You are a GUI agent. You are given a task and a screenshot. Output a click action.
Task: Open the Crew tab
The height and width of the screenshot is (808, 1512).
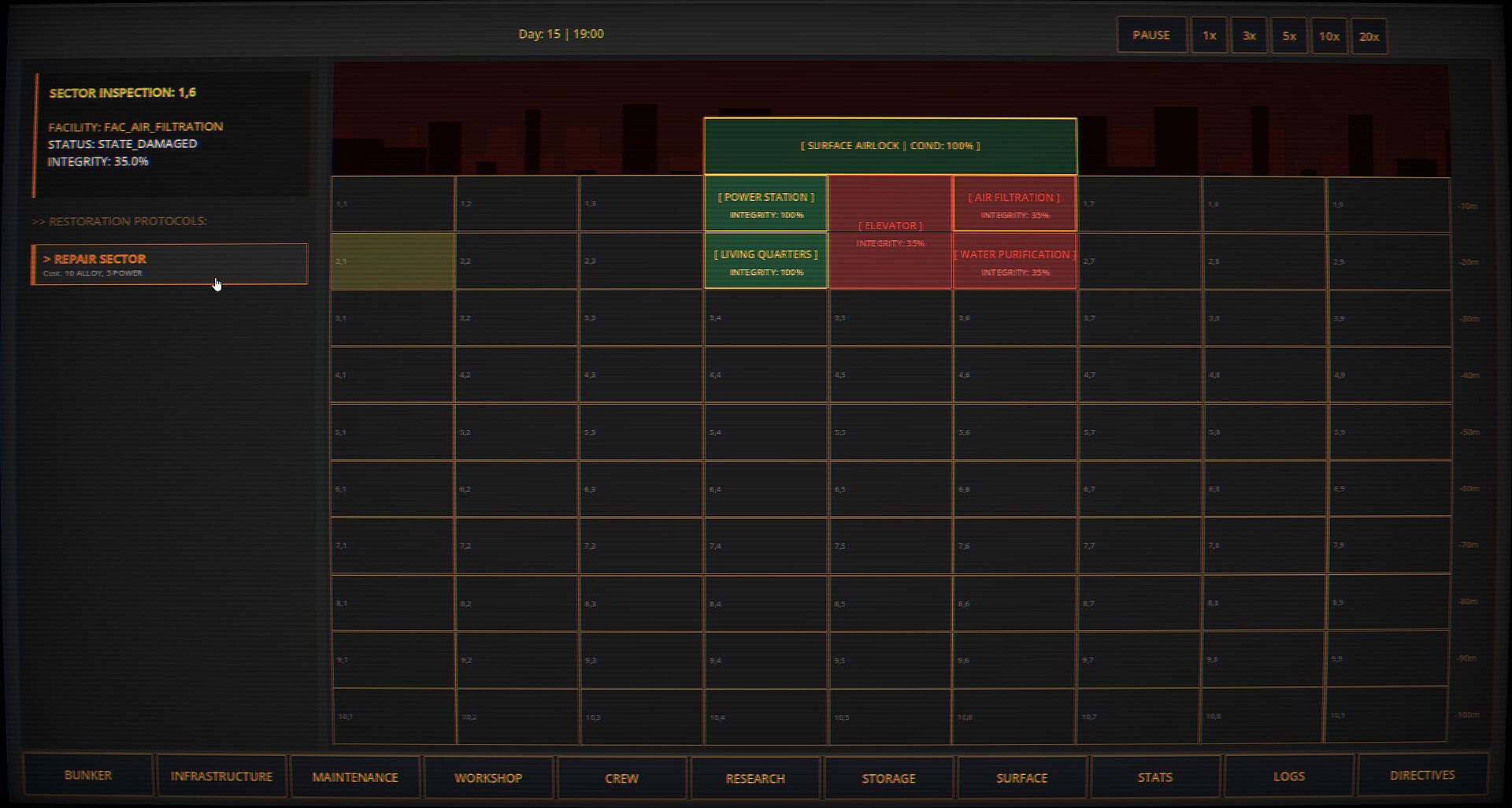(621, 778)
